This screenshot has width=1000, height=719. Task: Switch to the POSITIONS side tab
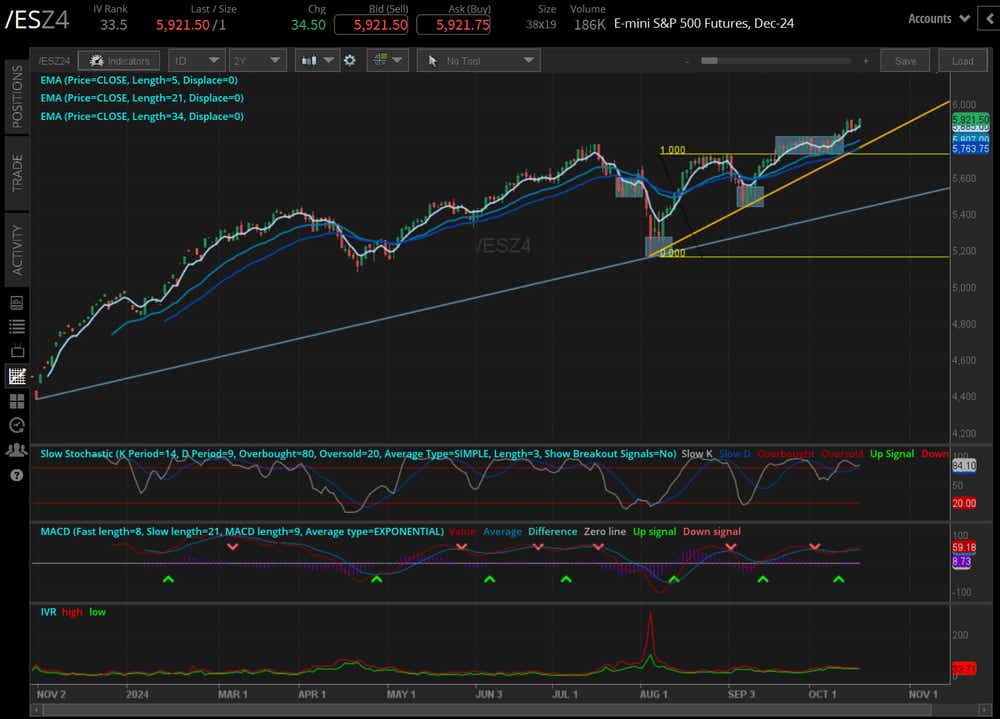(x=17, y=96)
